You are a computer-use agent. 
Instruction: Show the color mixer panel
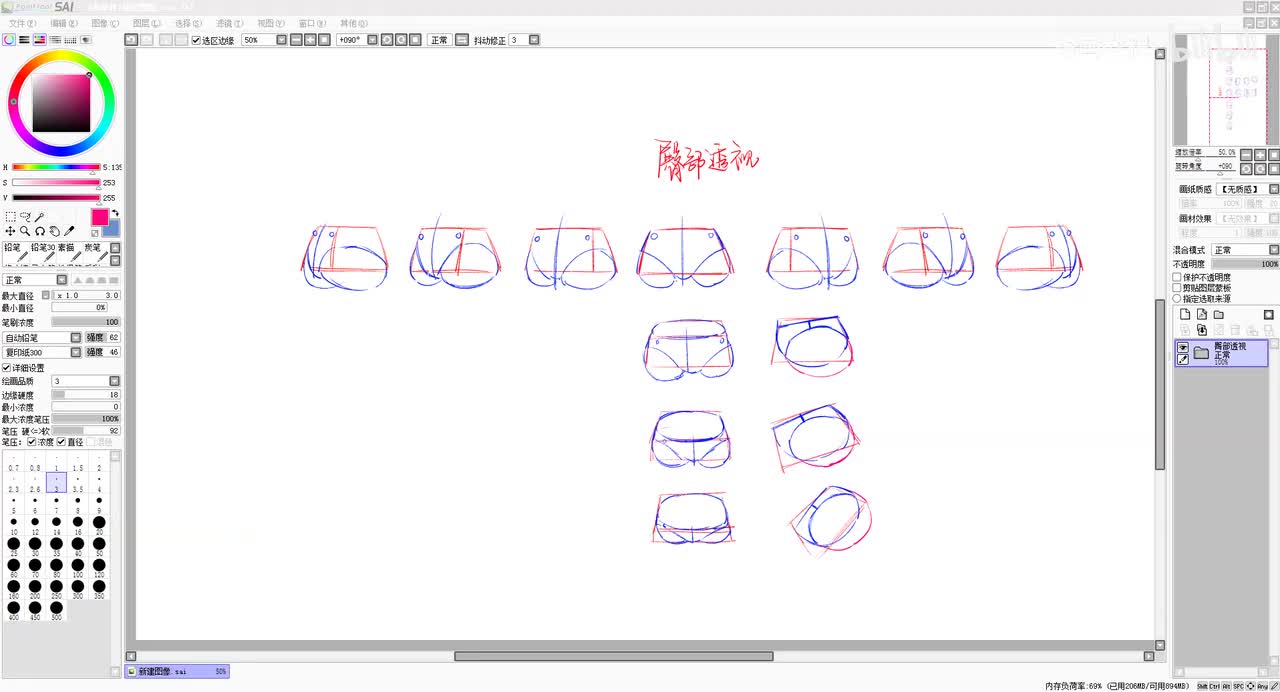[55, 40]
